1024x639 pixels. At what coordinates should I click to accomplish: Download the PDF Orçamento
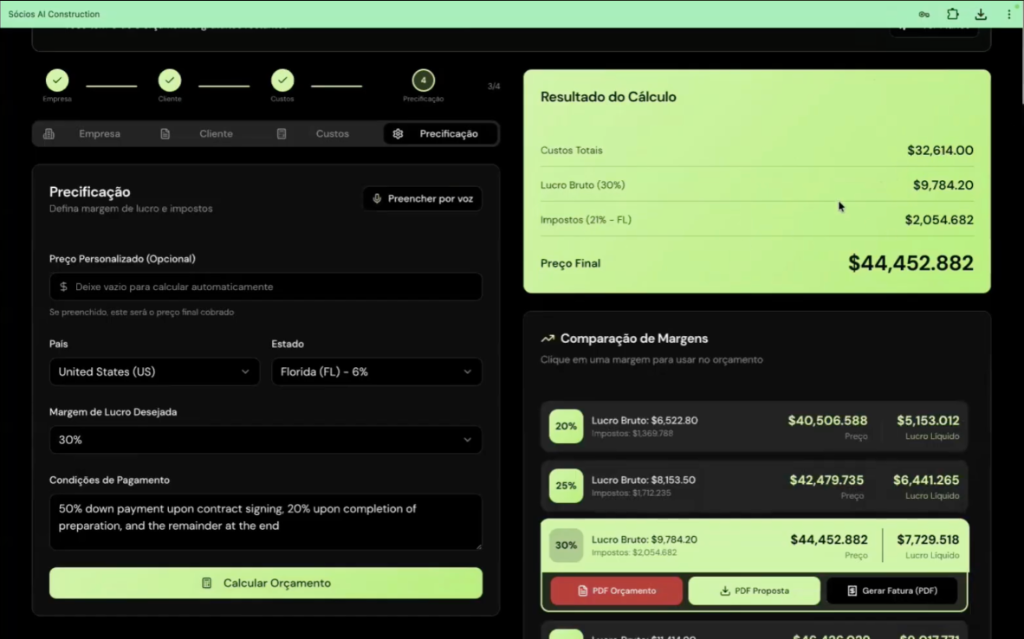click(x=616, y=591)
